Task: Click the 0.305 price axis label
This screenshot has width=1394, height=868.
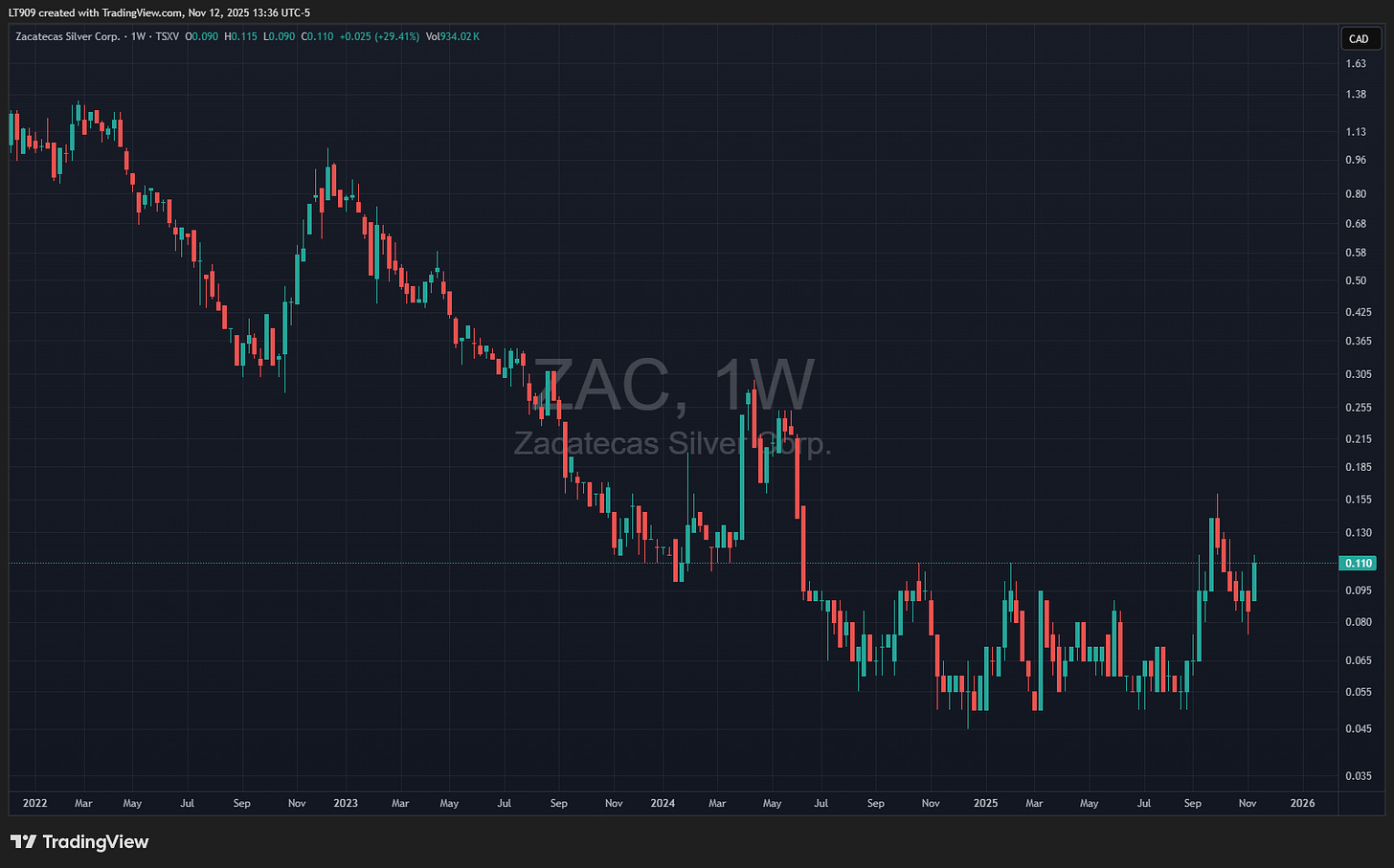Action: (x=1359, y=374)
